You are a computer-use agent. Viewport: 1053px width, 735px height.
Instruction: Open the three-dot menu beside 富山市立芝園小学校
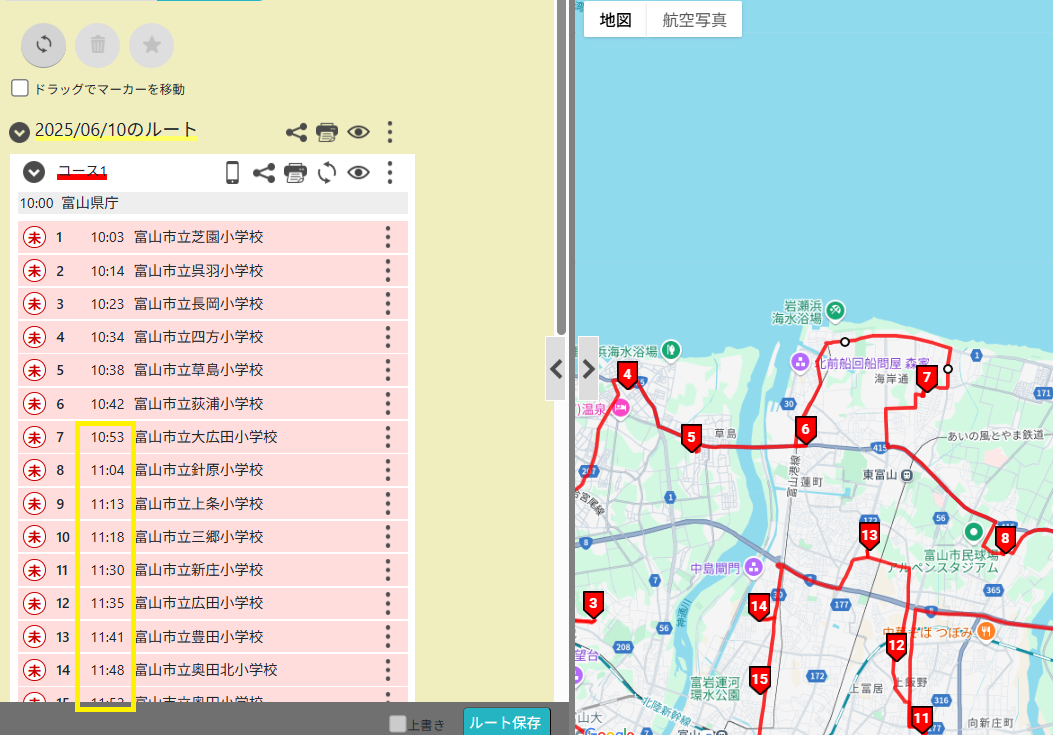coord(389,237)
